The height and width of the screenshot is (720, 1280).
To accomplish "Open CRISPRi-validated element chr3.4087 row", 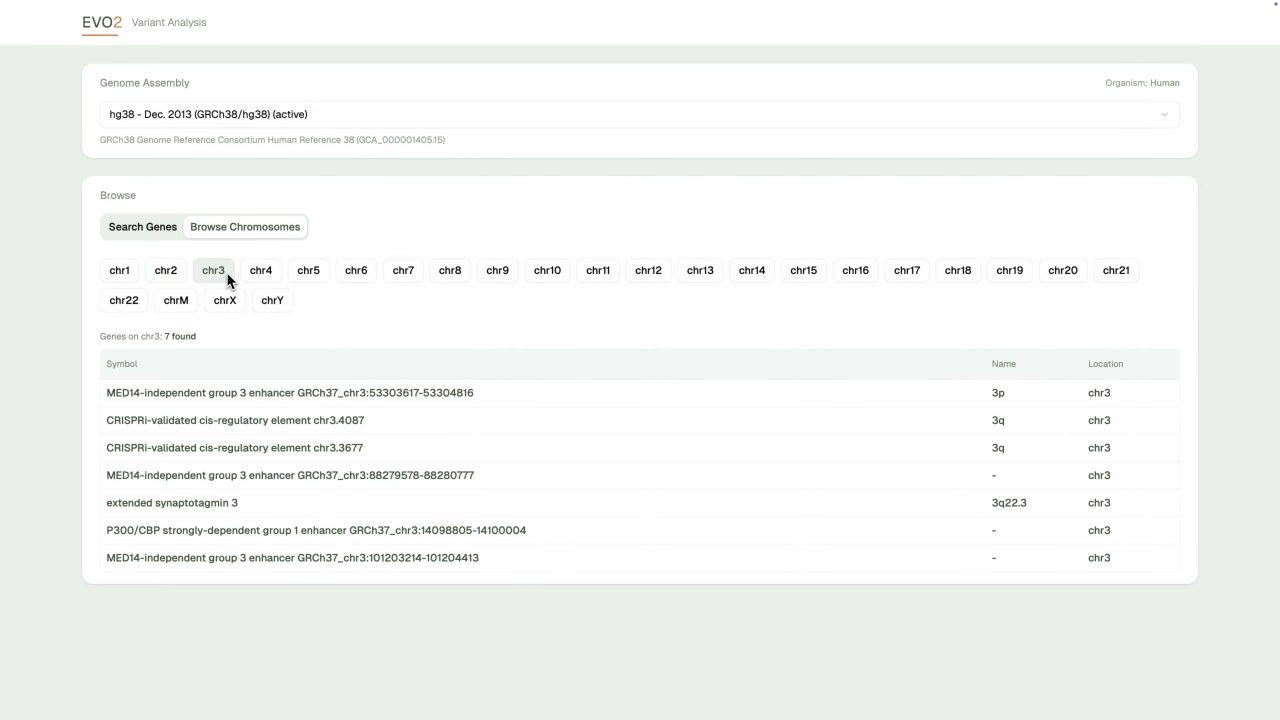I will pos(640,420).
